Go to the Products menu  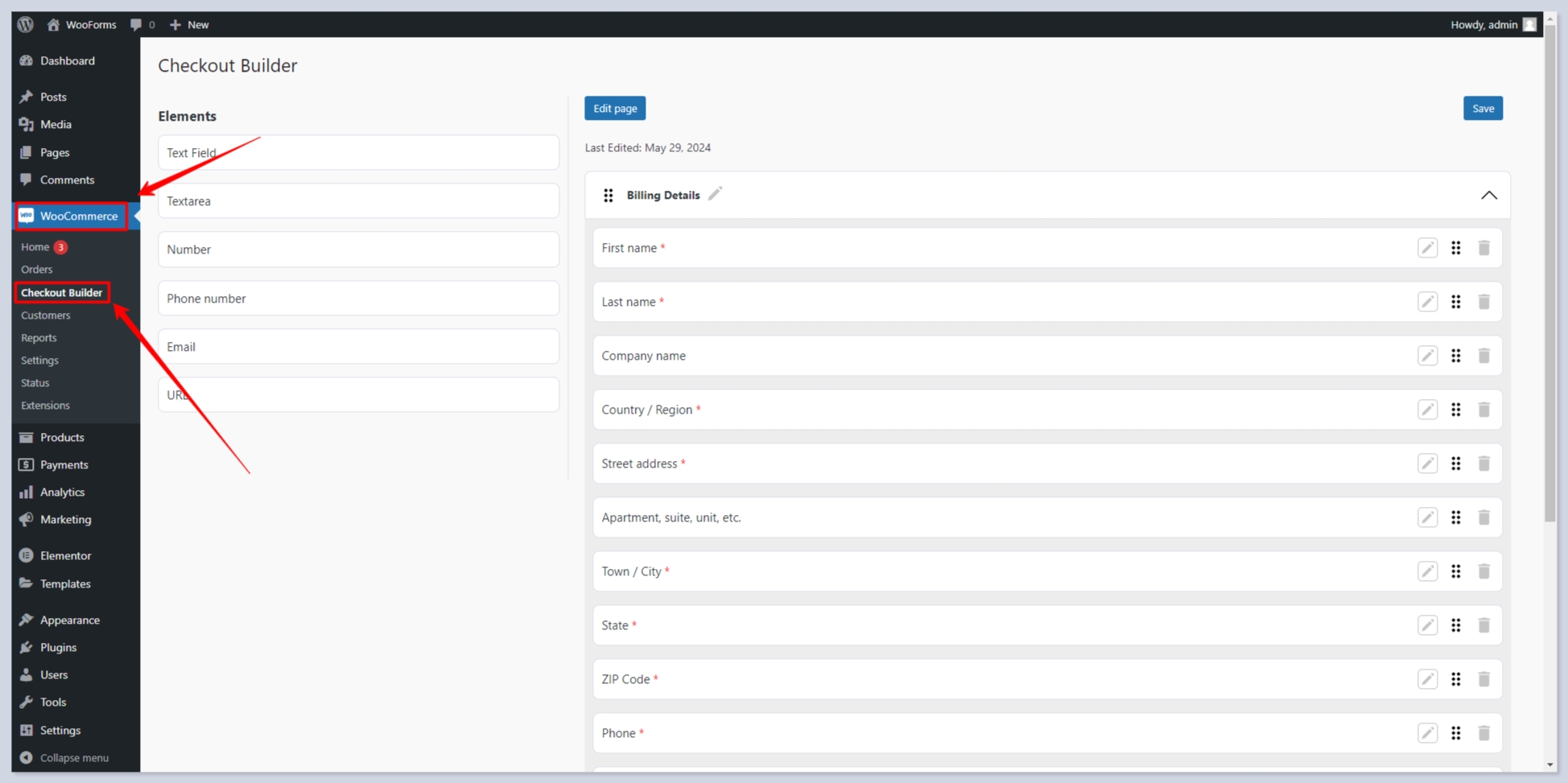(x=62, y=437)
